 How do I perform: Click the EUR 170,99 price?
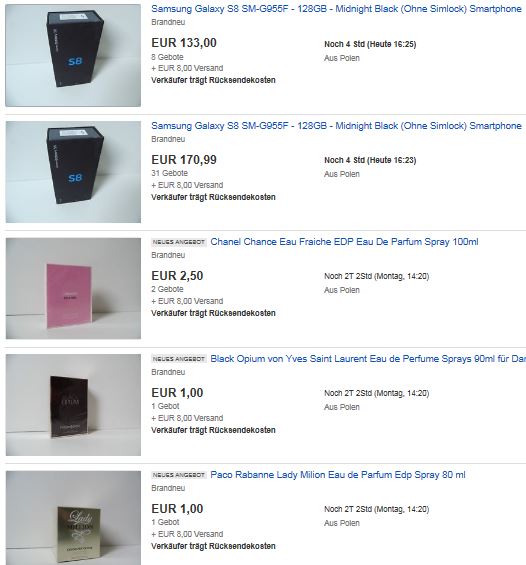(184, 160)
